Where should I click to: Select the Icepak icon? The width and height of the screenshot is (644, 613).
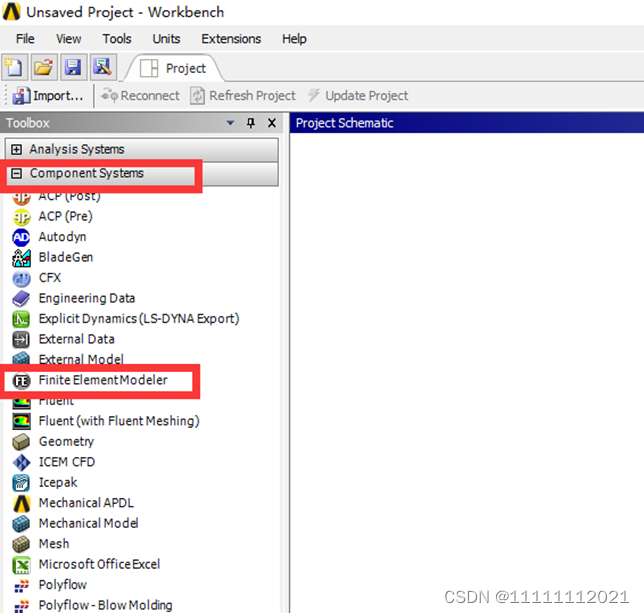[21, 483]
